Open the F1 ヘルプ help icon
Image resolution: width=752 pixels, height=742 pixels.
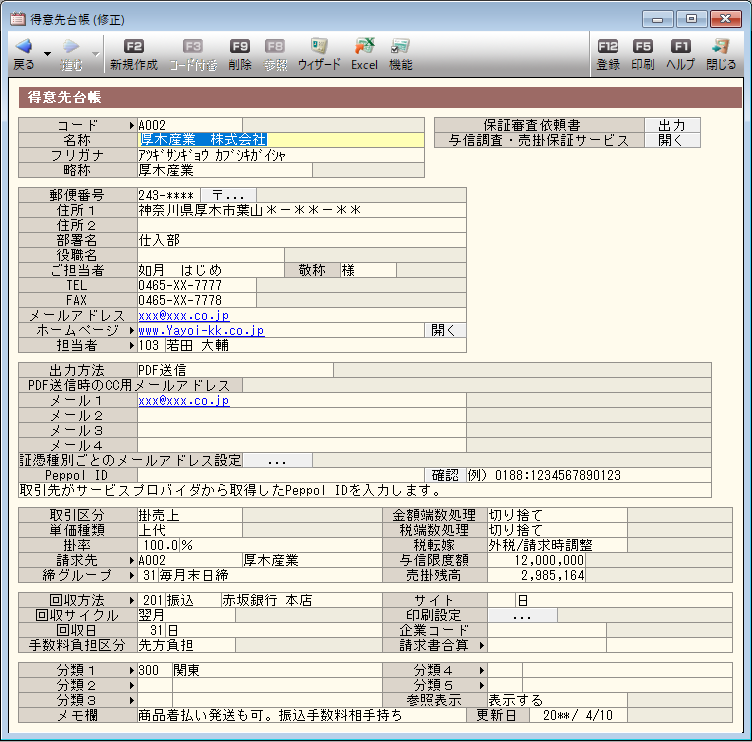(681, 46)
